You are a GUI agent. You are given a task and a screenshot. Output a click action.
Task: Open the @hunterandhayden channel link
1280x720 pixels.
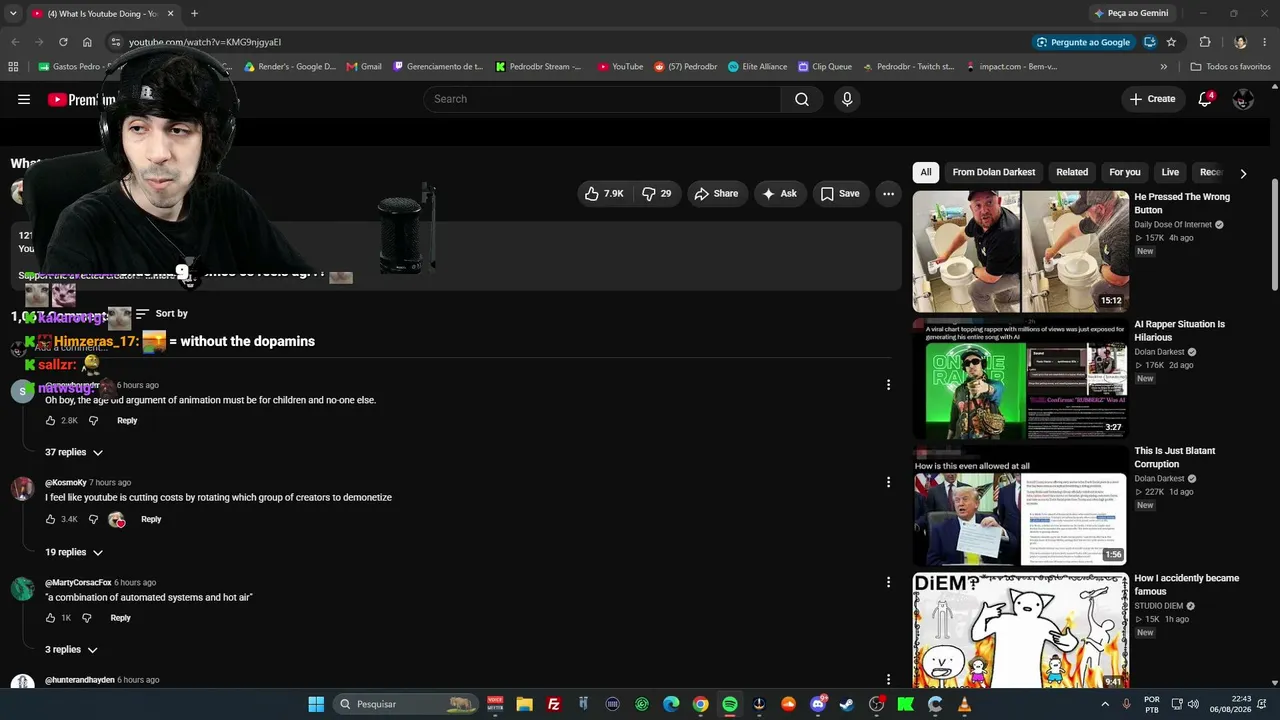click(80, 680)
